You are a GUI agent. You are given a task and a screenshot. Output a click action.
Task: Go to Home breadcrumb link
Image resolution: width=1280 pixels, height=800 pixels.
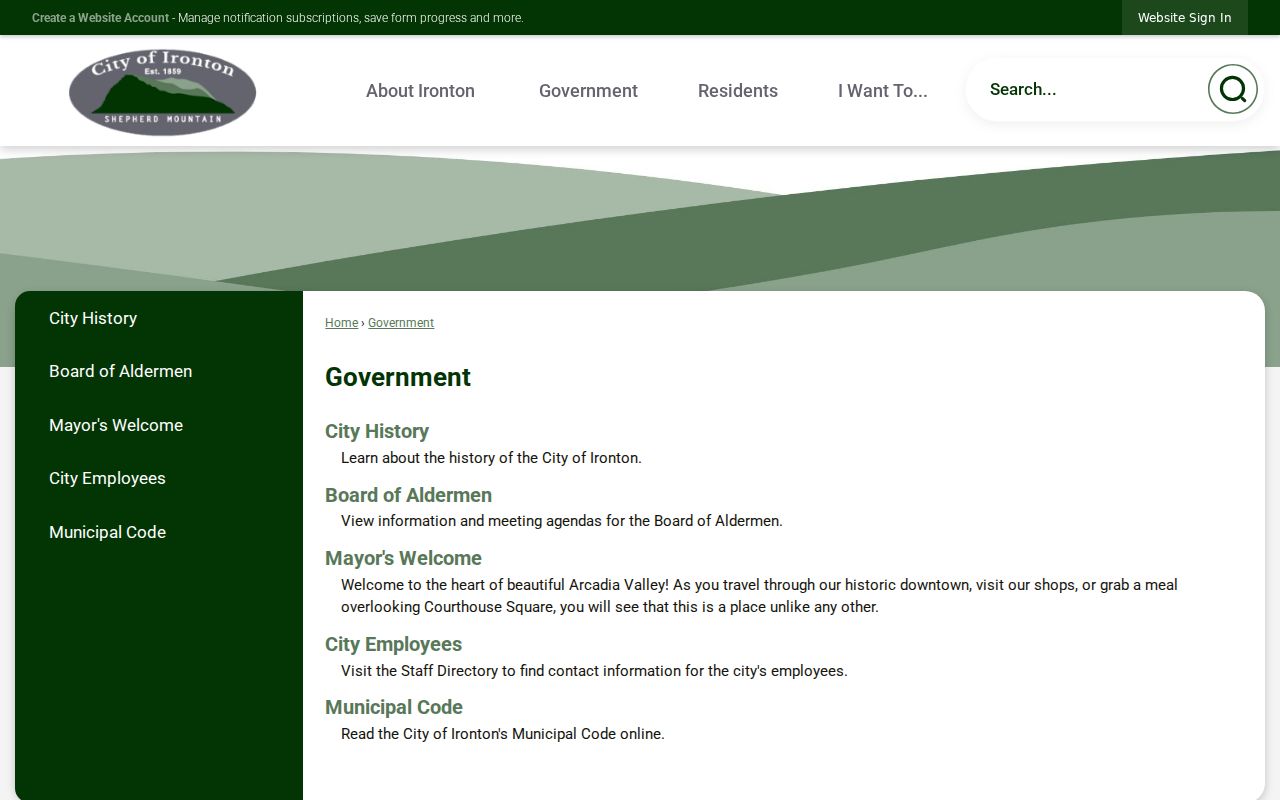coord(341,323)
